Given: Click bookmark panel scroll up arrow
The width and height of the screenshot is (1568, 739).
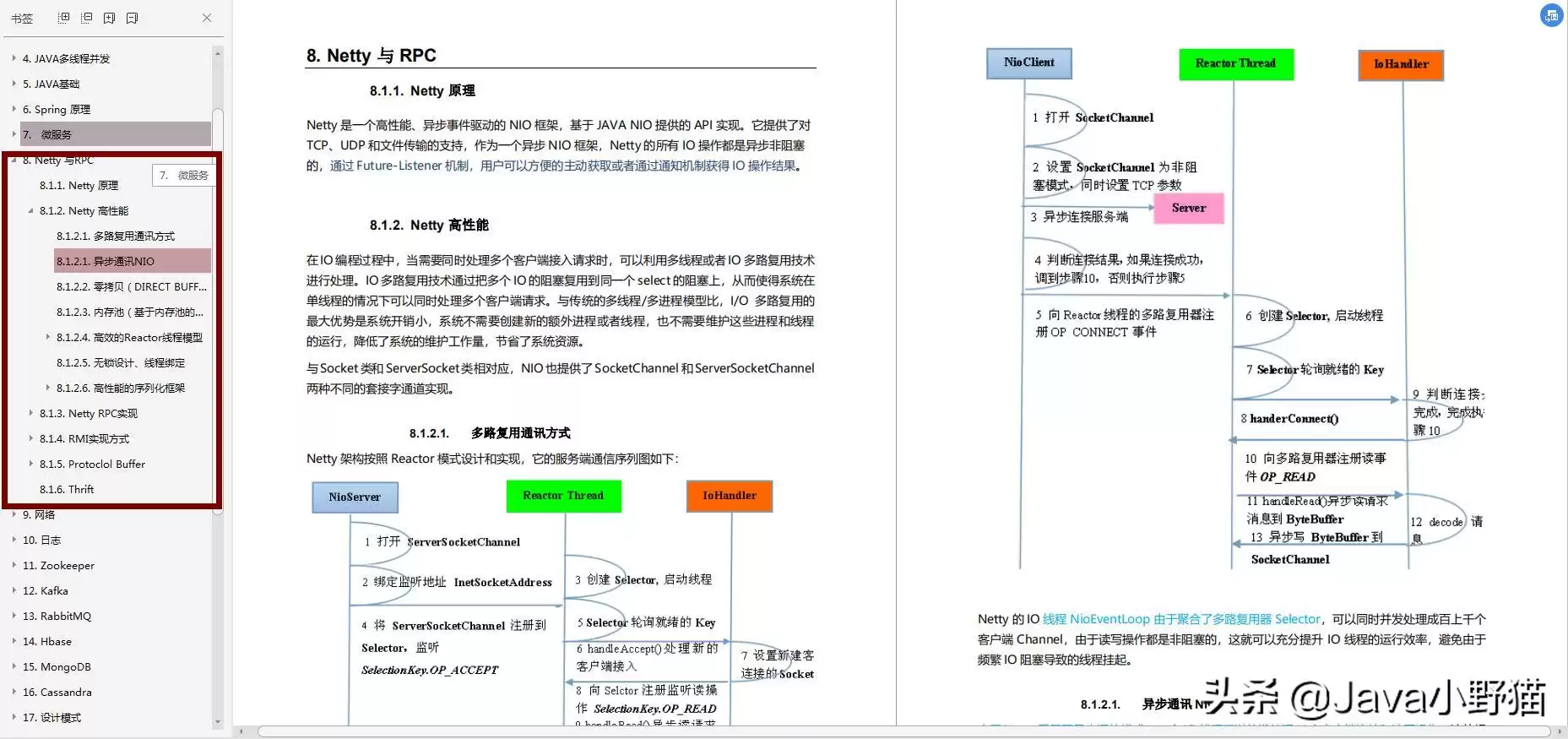Looking at the screenshot, I should click(x=218, y=53).
